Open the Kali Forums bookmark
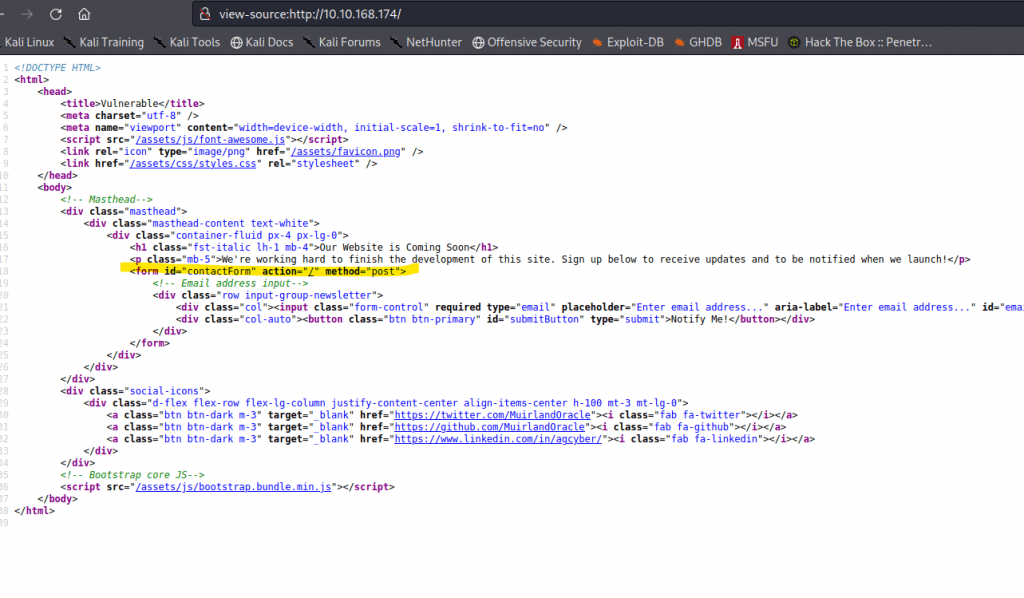 (342, 42)
